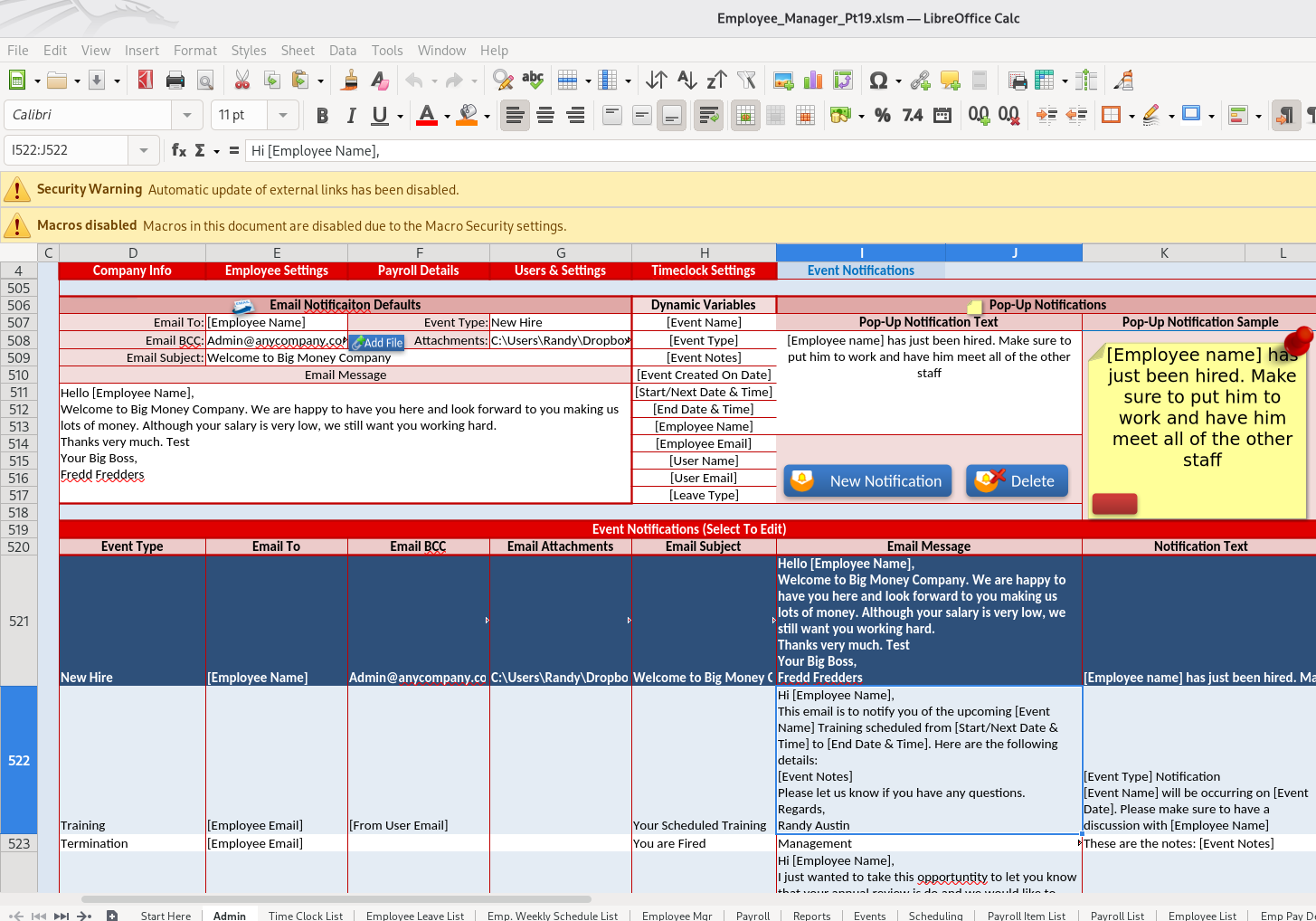1316x921 pixels.
Task: Open the font name dropdown
Action: click(187, 116)
